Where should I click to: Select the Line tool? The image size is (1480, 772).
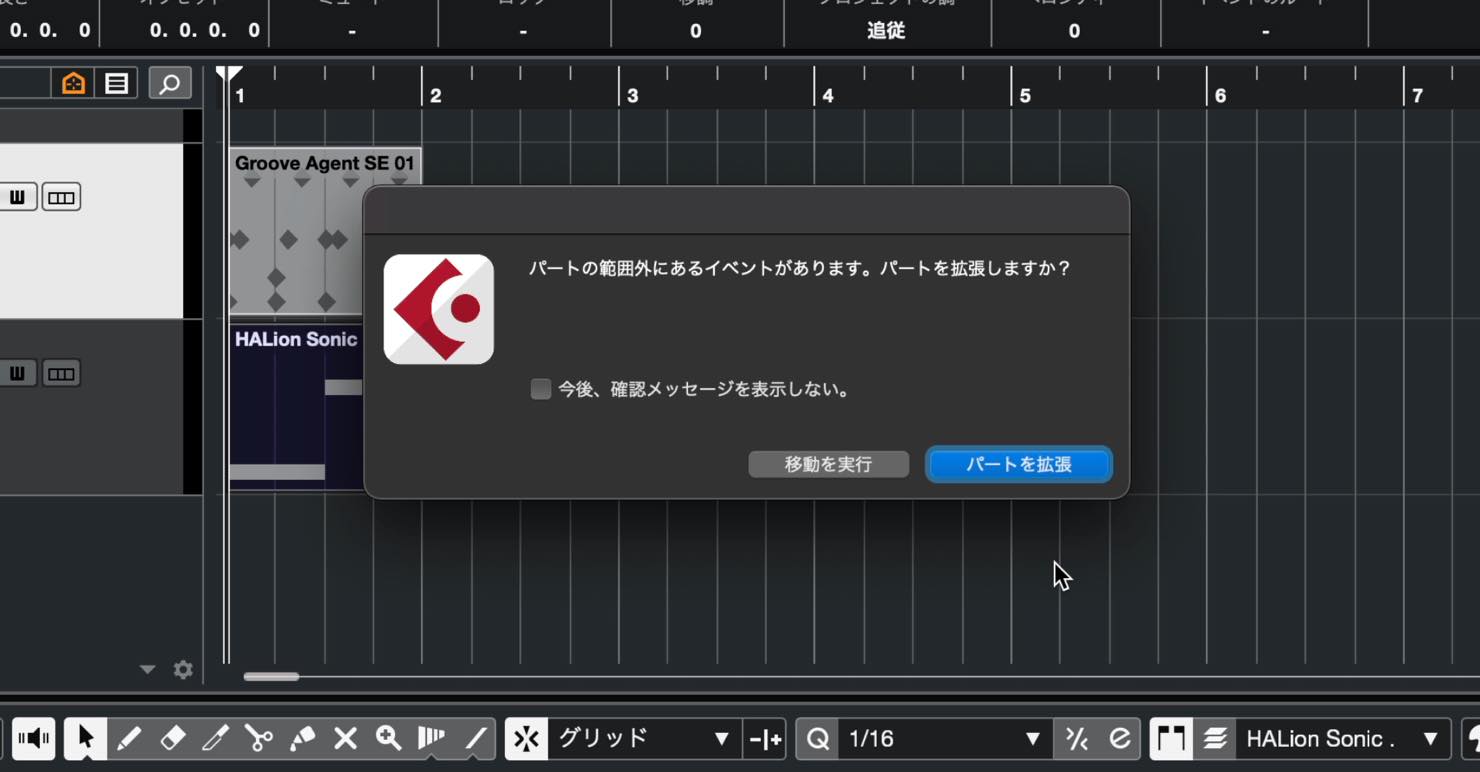pos(476,739)
